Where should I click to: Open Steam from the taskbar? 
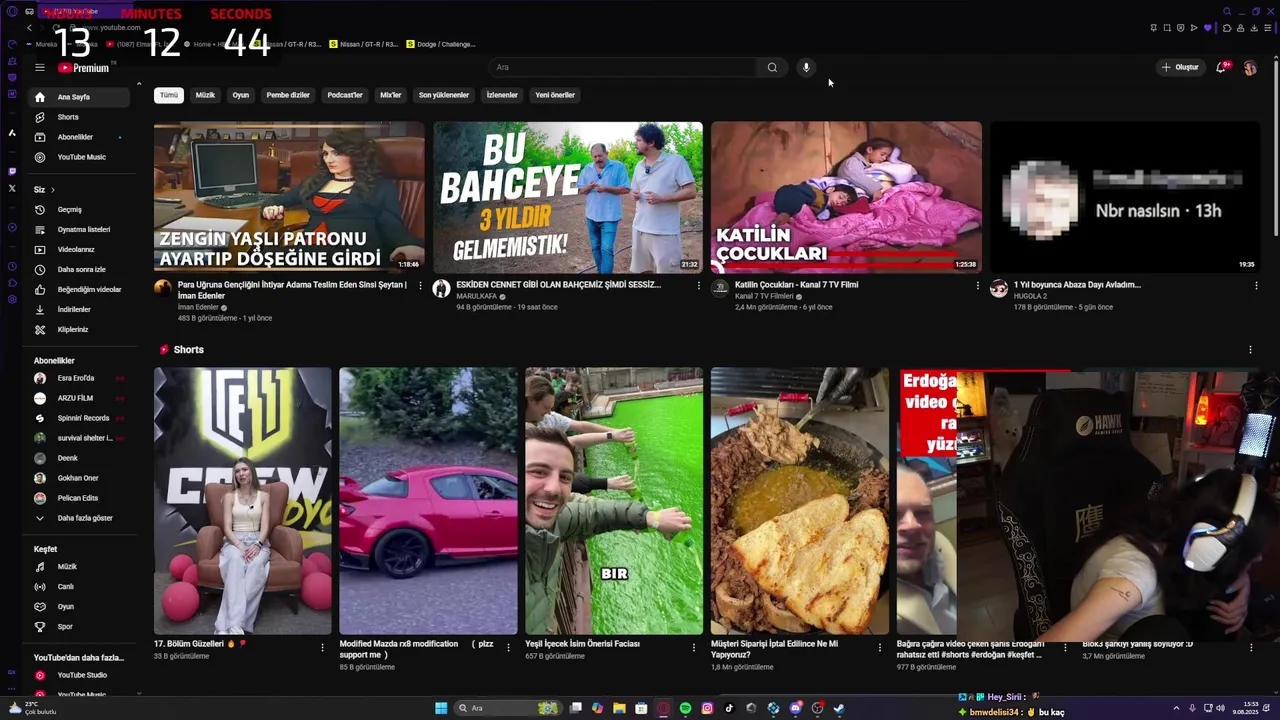coord(839,708)
